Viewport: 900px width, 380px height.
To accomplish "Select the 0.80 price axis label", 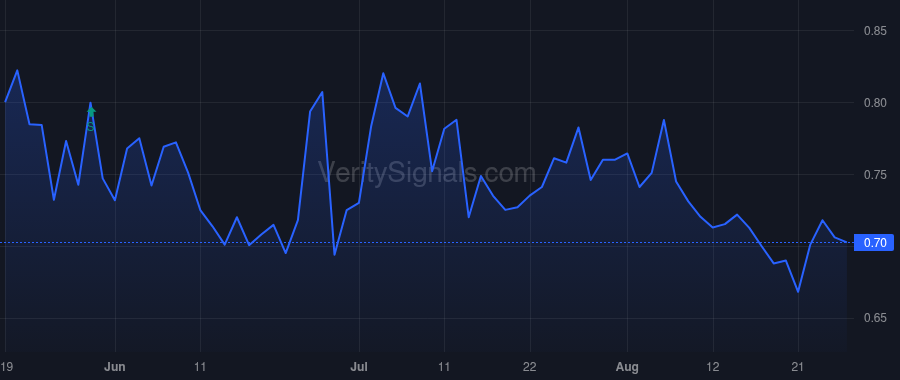I will coord(875,103).
